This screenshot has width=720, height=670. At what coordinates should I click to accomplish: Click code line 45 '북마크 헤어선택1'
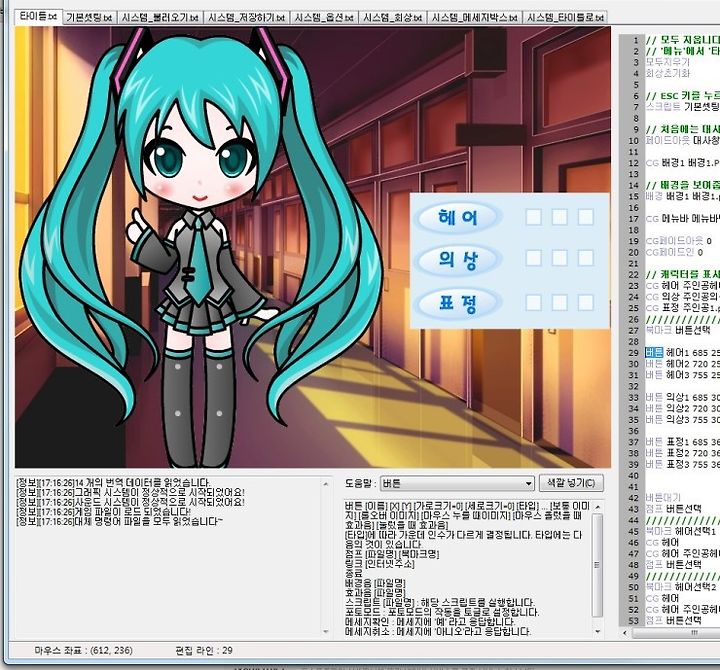[681, 531]
